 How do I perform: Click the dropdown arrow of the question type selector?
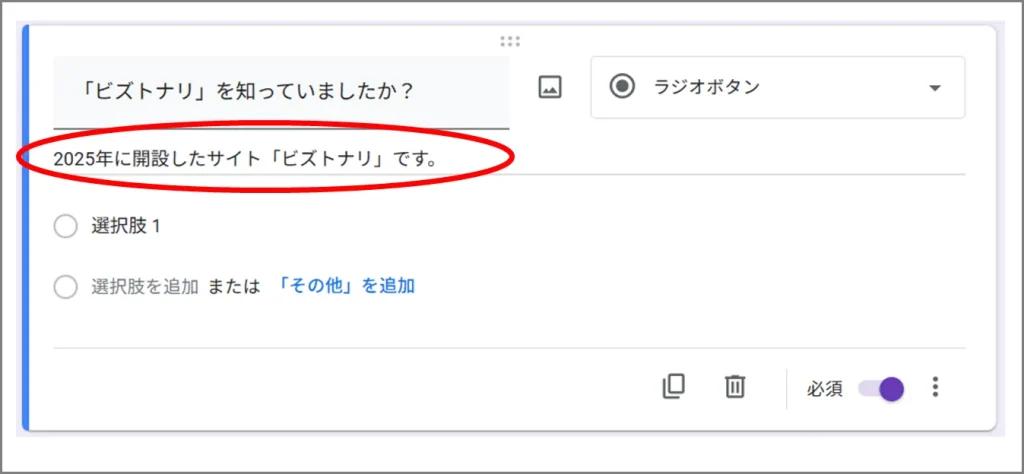[x=935, y=88]
